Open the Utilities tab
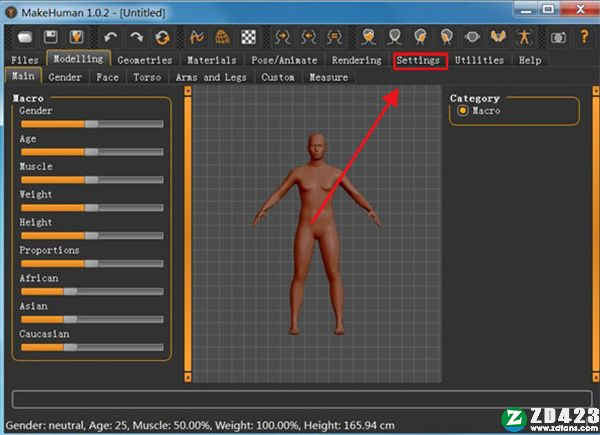This screenshot has height=435, width=600. (x=479, y=60)
